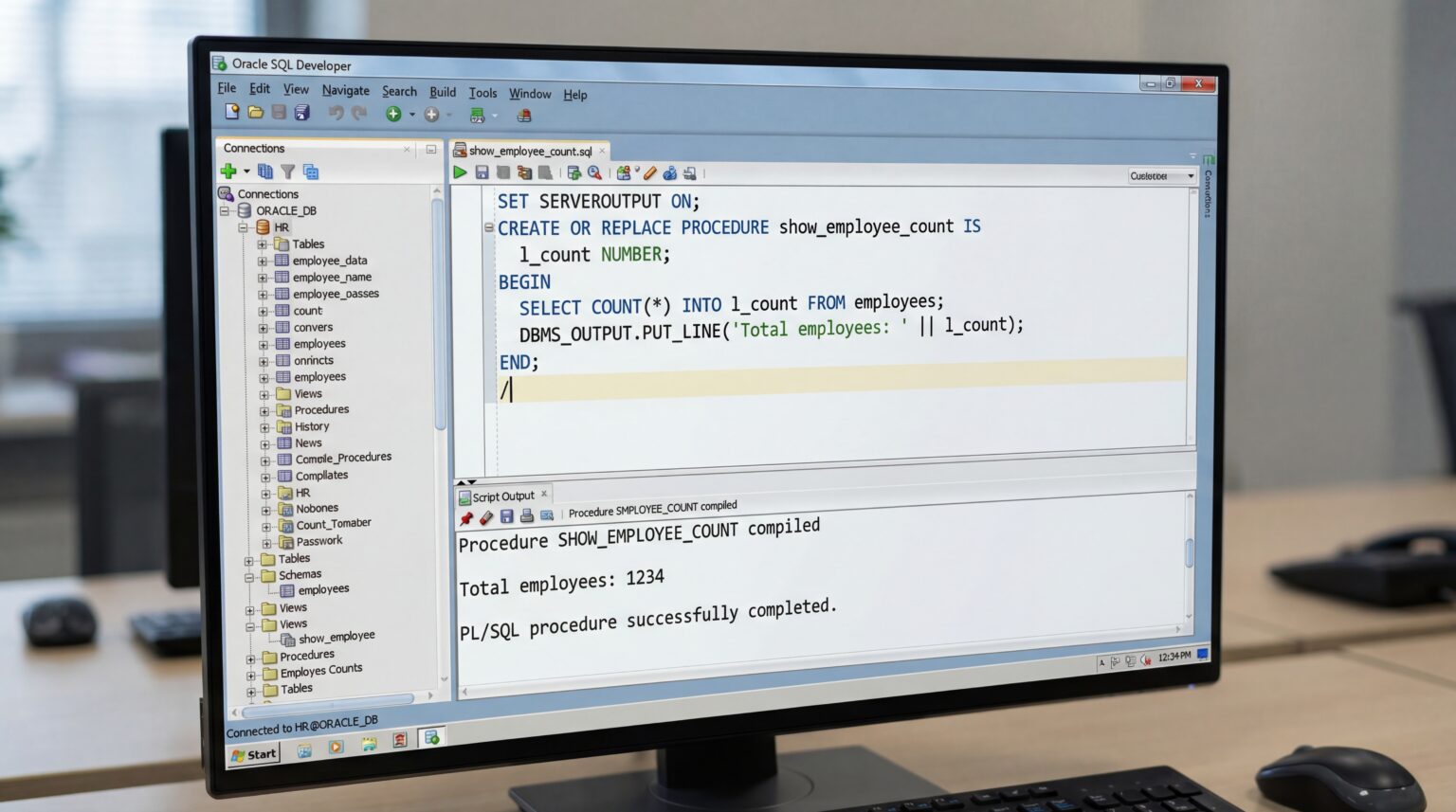Click the New file icon in main toolbar
Screen dimensions: 1456x812
(231, 112)
